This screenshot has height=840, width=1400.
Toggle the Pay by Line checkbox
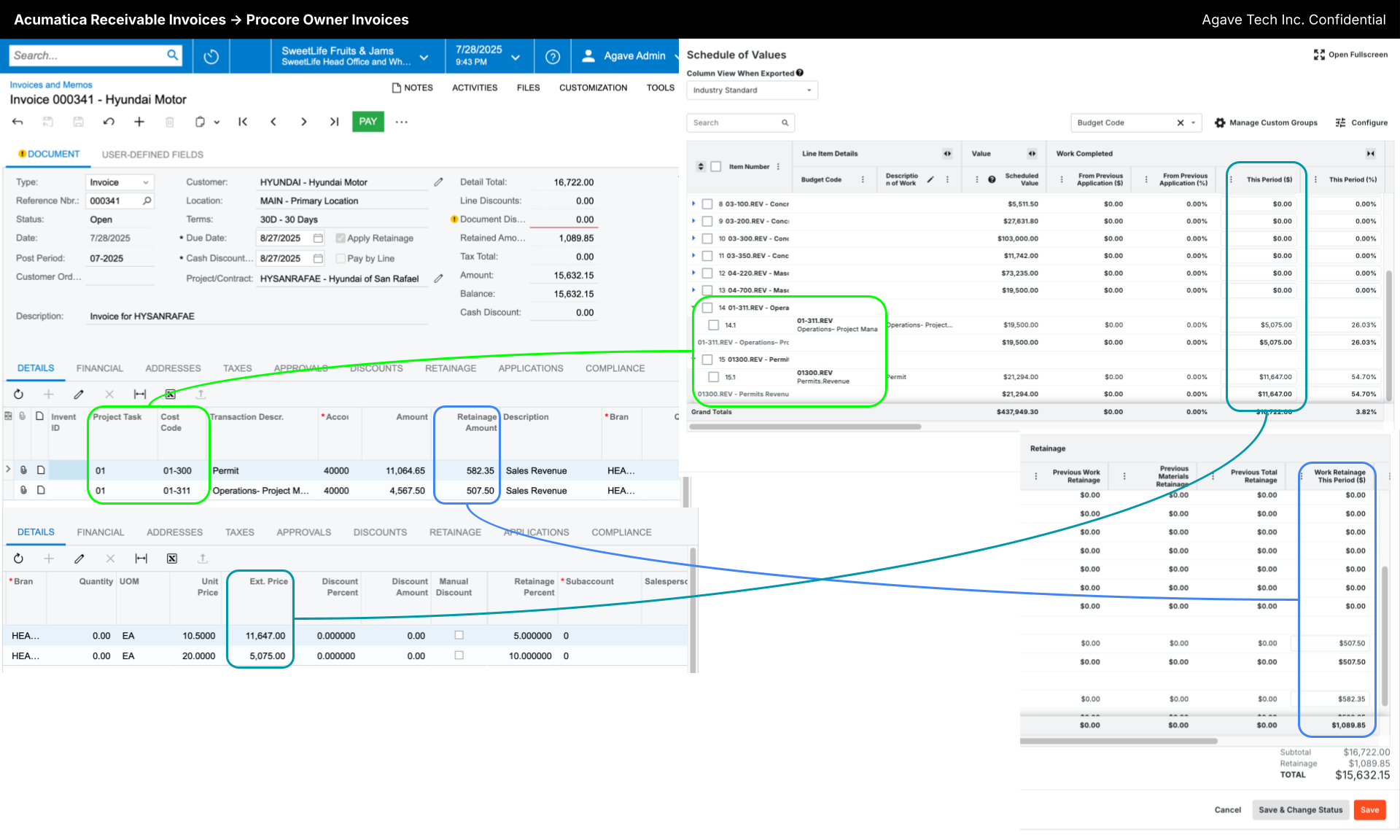point(341,258)
